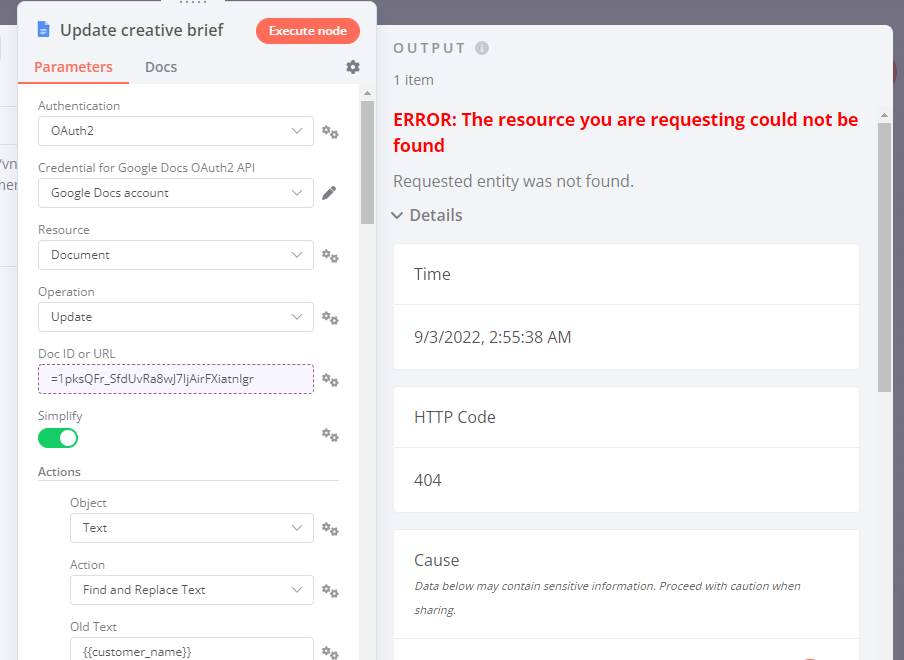The width and height of the screenshot is (904, 660).
Task: Click the Old Text input field
Action: (191, 650)
